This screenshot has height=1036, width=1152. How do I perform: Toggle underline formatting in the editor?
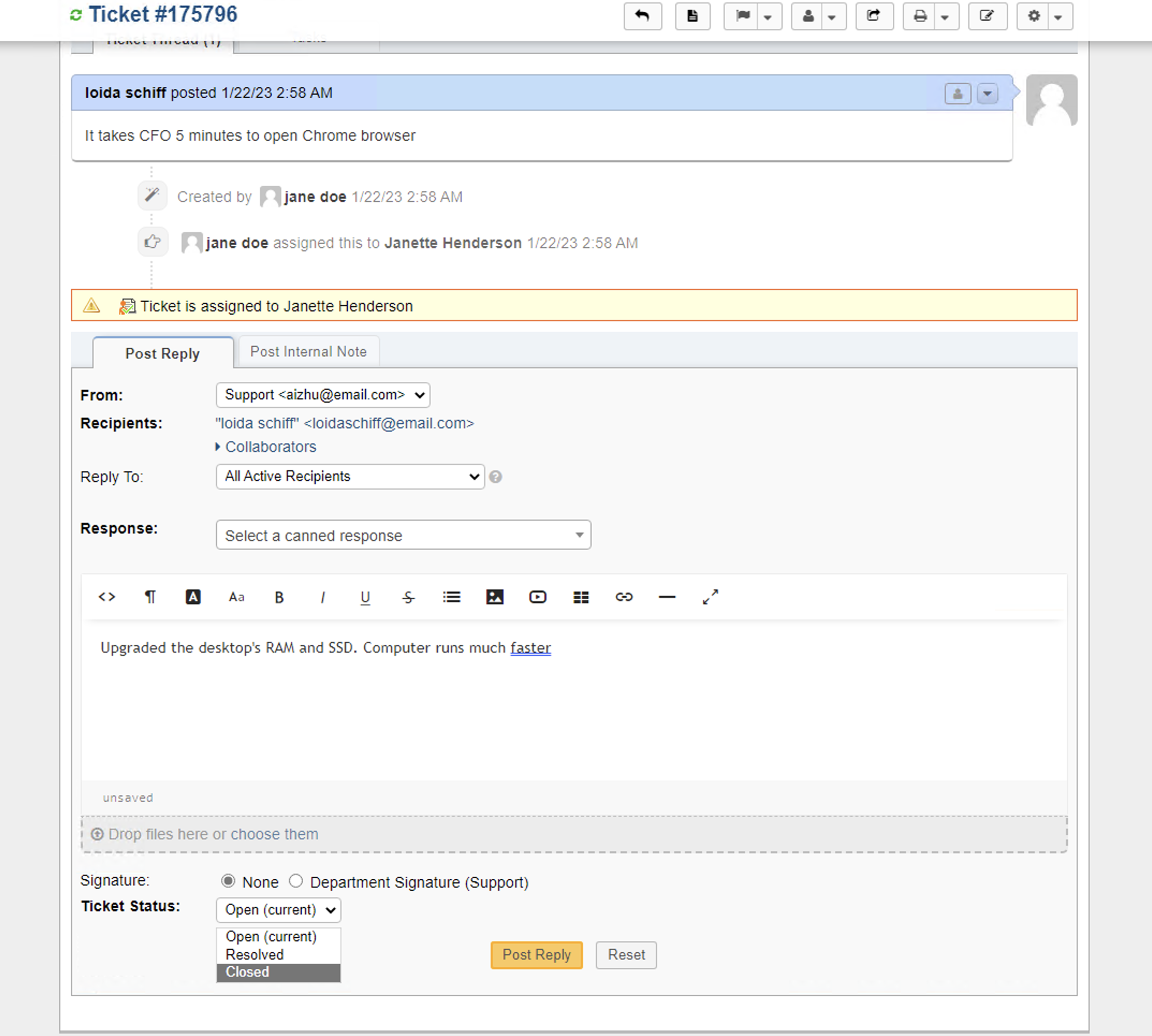(366, 597)
